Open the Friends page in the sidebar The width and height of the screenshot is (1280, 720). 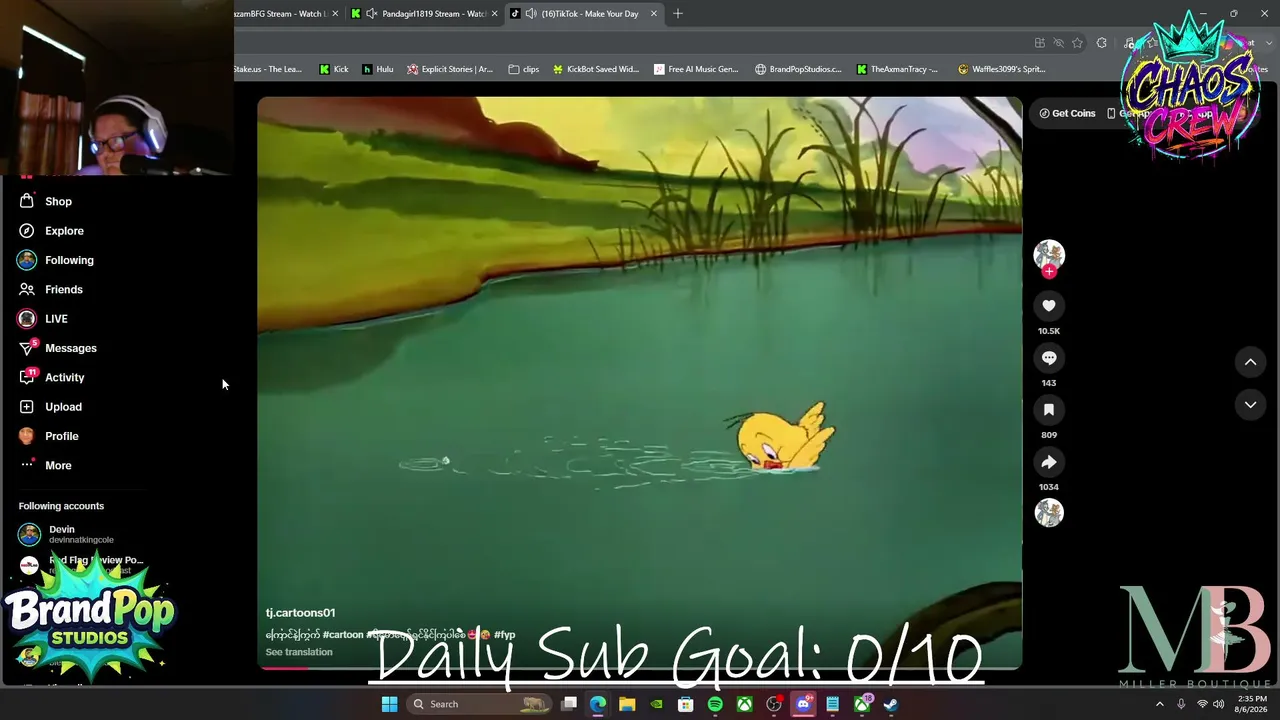[x=50, y=289]
